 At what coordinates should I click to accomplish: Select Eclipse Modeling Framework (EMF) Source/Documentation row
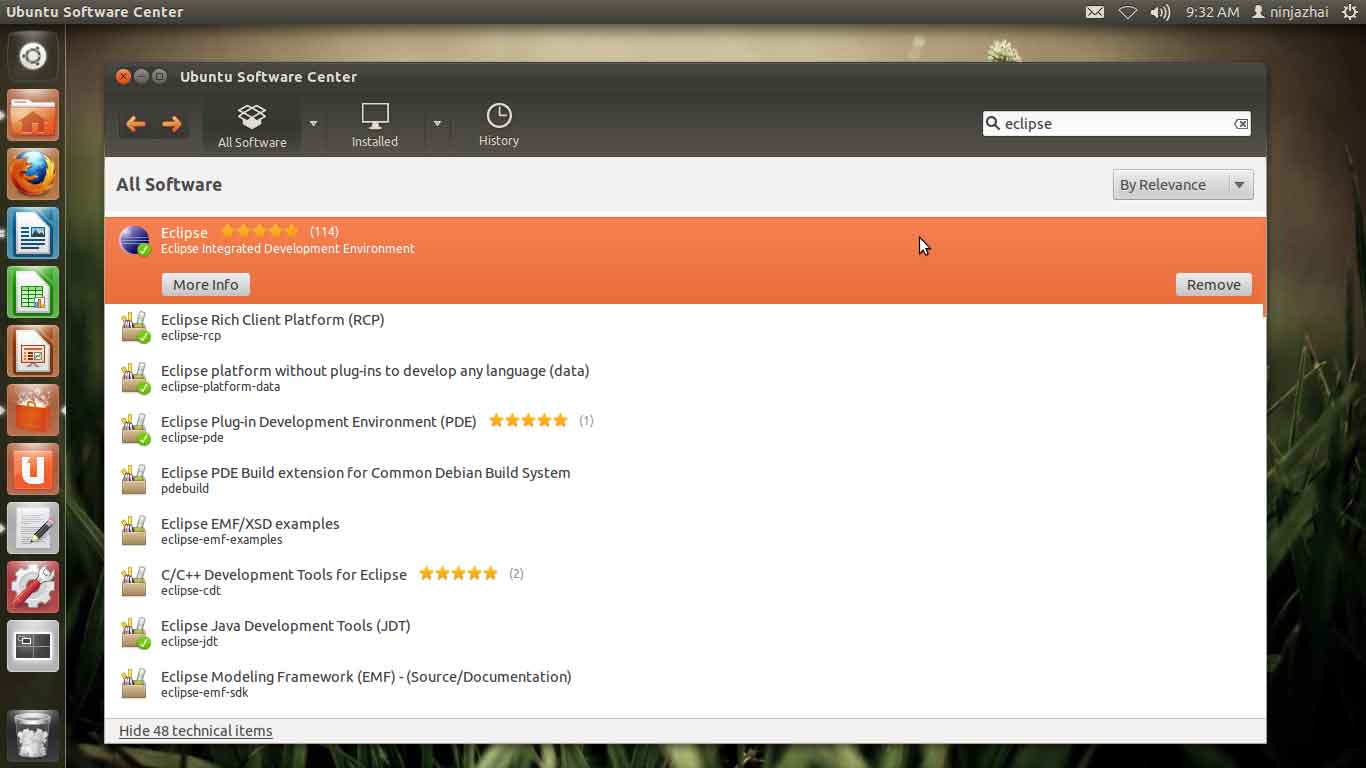pos(685,685)
